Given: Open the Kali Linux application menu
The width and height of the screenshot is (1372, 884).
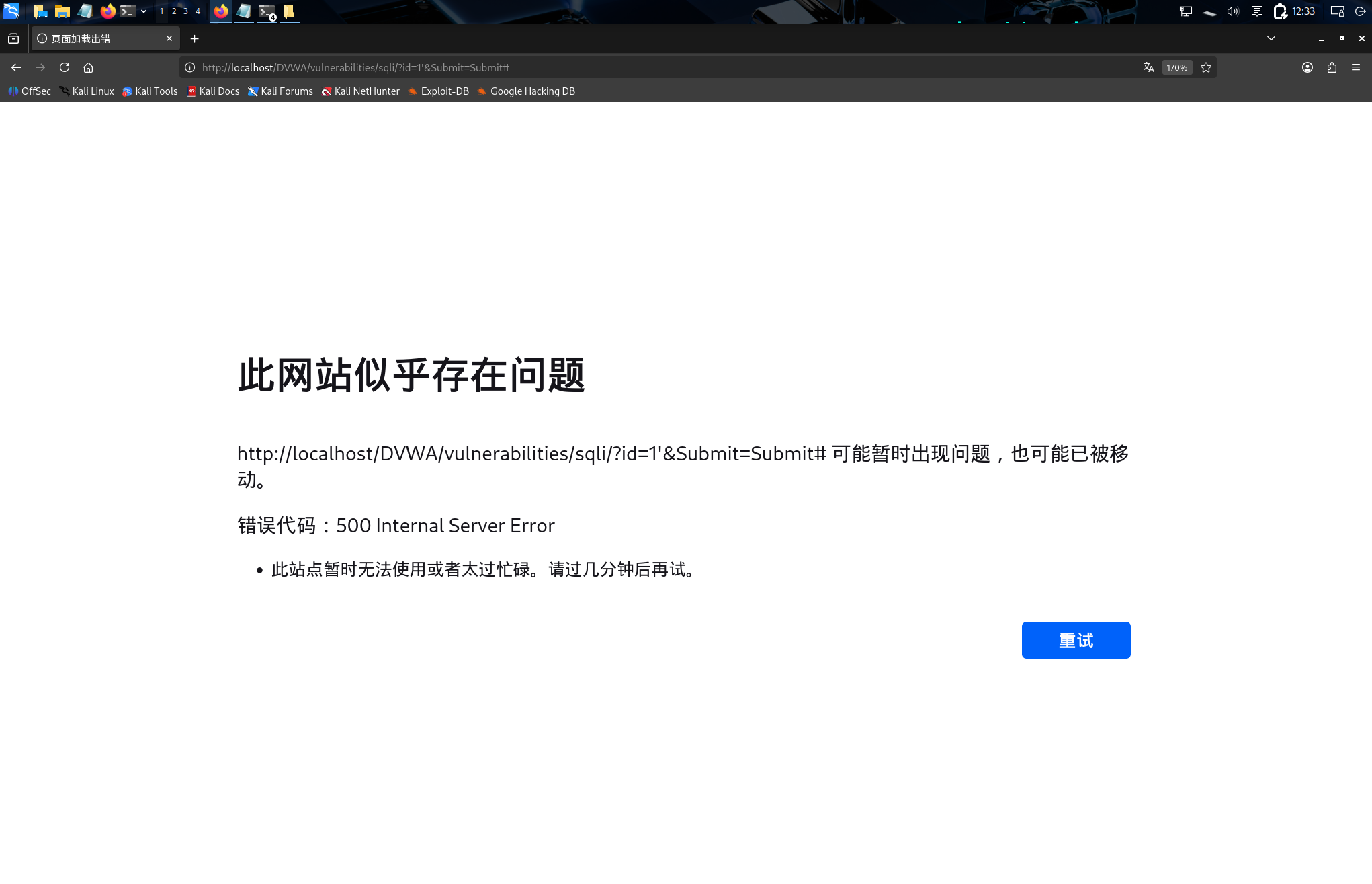Looking at the screenshot, I should pos(11,11).
